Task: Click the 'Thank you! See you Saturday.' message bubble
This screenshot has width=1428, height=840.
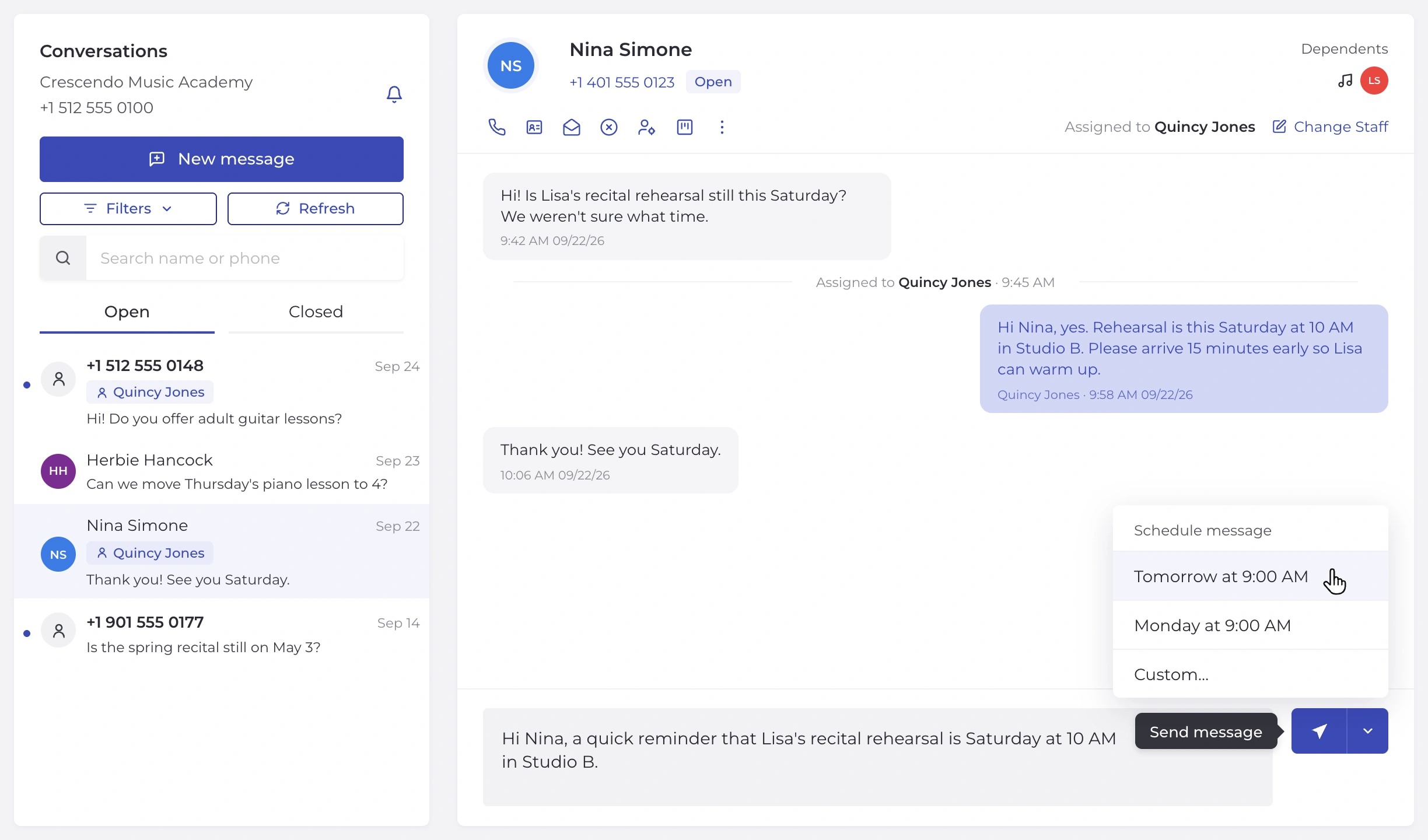Action: pos(611,460)
